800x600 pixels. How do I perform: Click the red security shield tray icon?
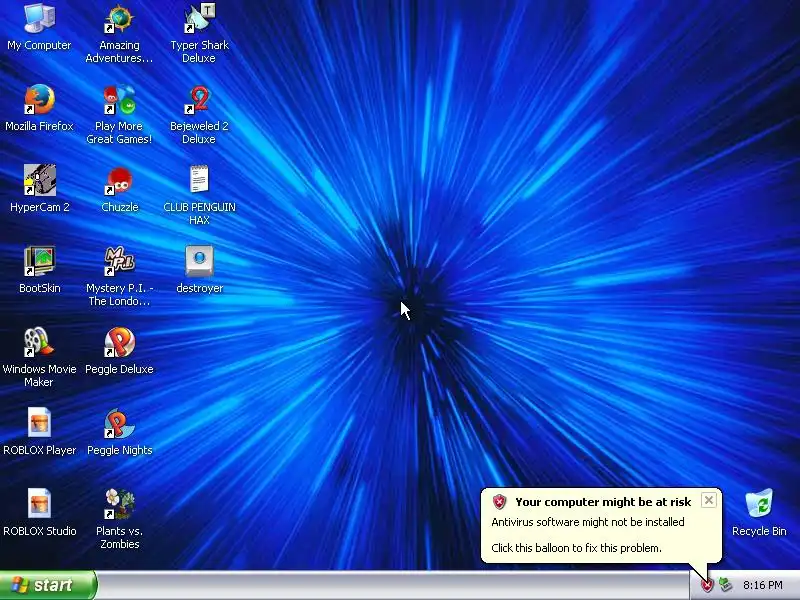707,585
